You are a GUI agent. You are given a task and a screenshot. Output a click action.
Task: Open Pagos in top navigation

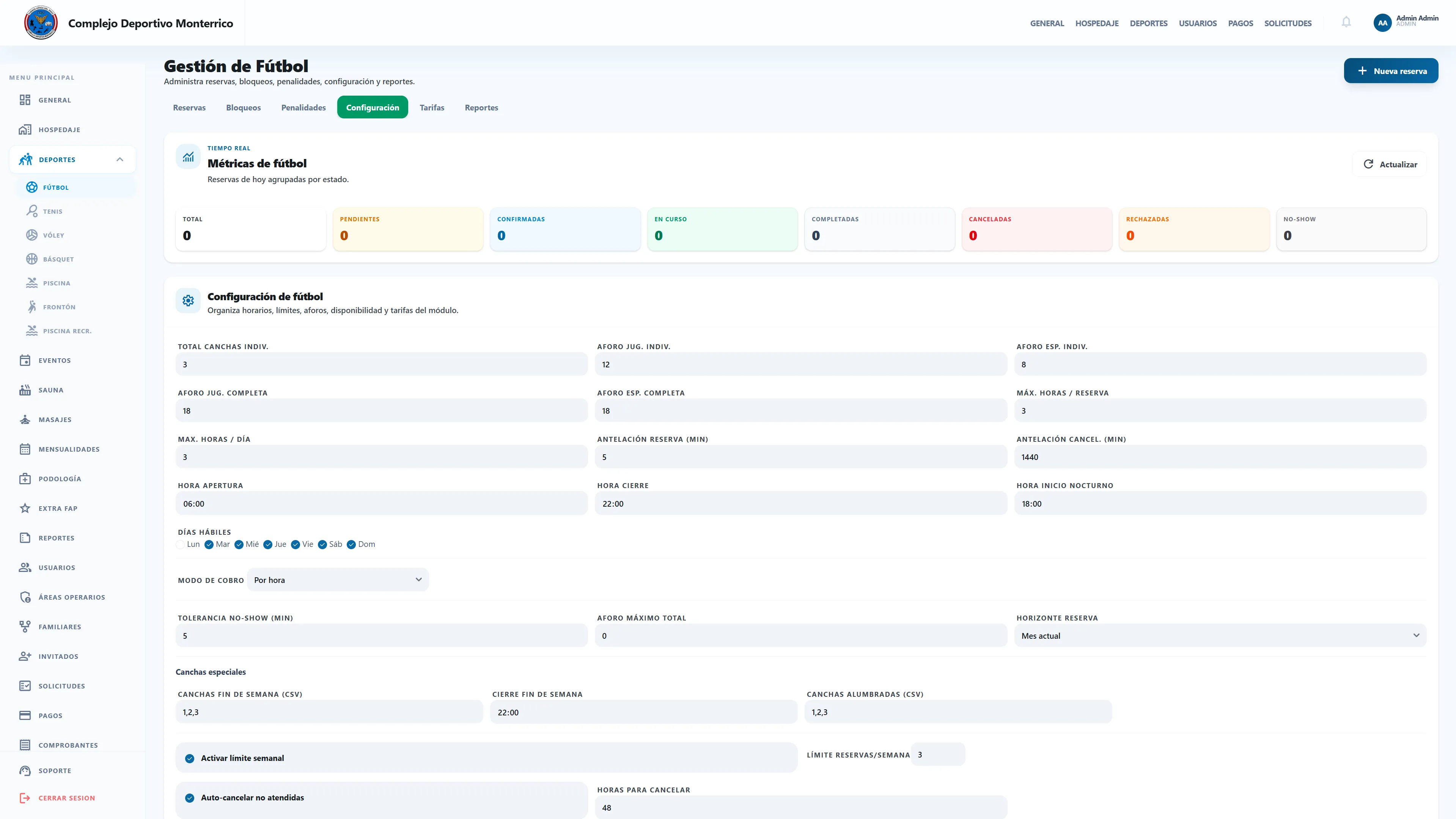pos(1241,23)
